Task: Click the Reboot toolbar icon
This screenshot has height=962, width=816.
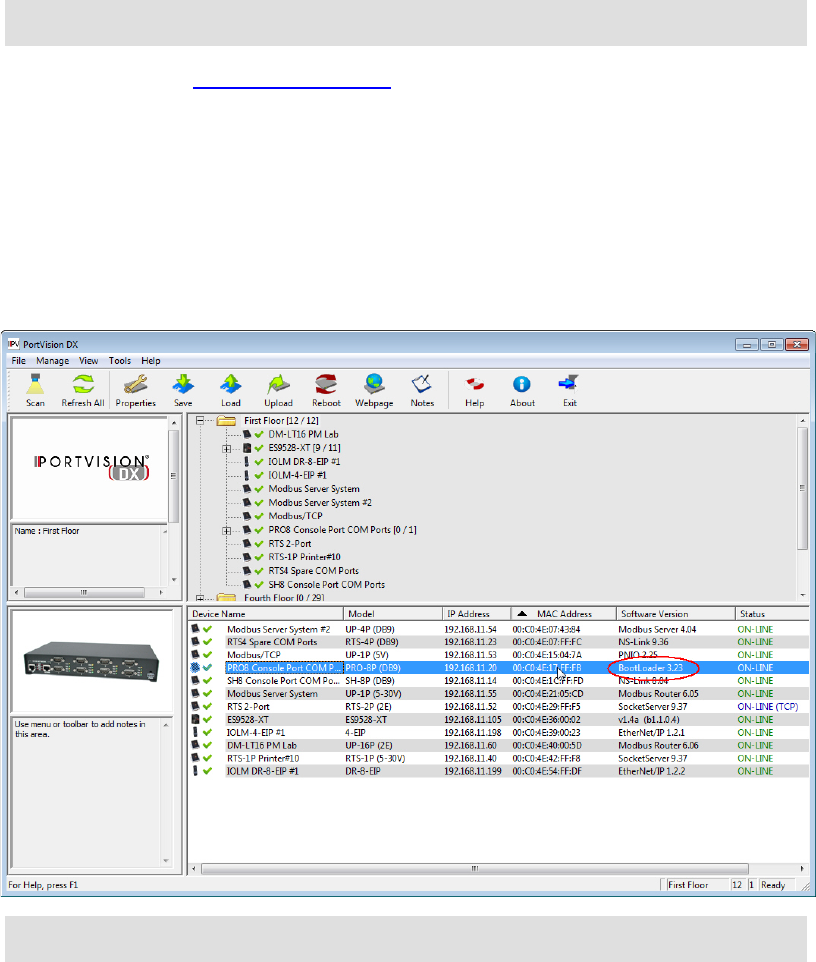Action: pyautogui.click(x=326, y=390)
